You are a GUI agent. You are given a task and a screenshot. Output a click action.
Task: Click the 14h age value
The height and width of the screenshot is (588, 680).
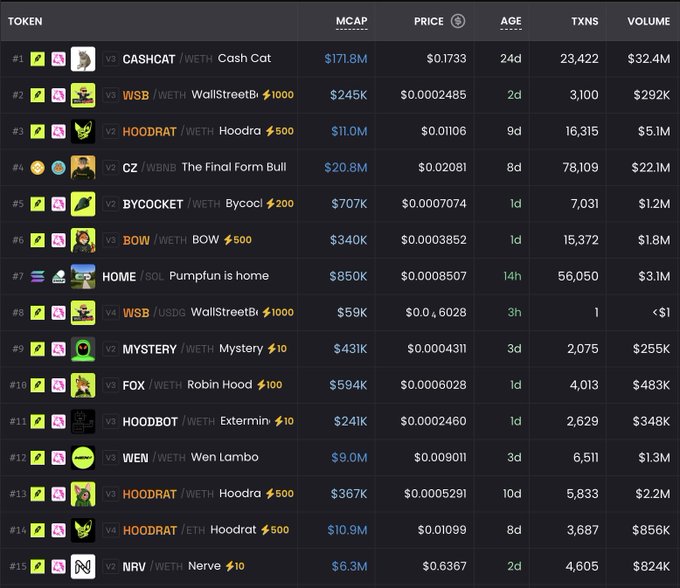click(512, 276)
